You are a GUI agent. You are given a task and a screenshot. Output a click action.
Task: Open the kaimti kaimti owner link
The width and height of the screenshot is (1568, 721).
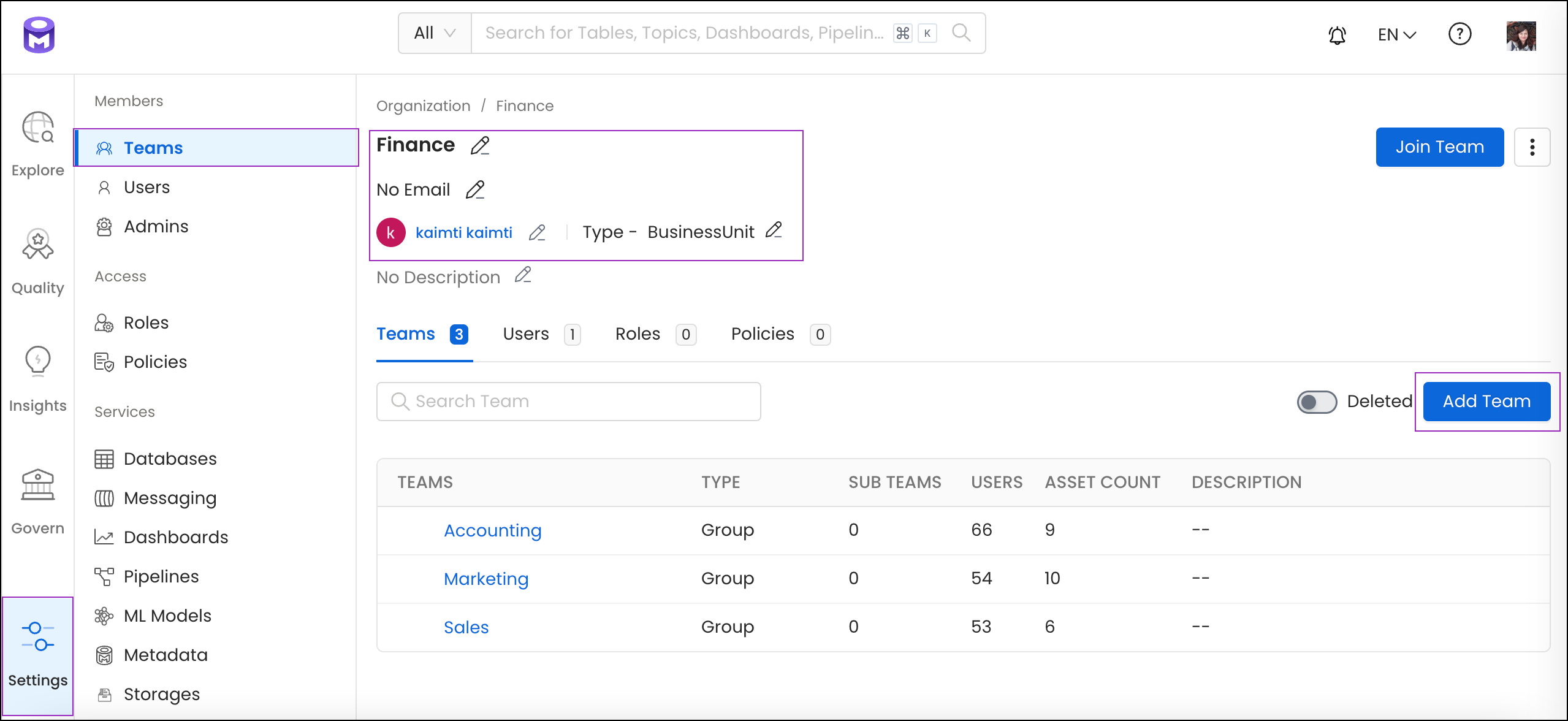coord(463,233)
